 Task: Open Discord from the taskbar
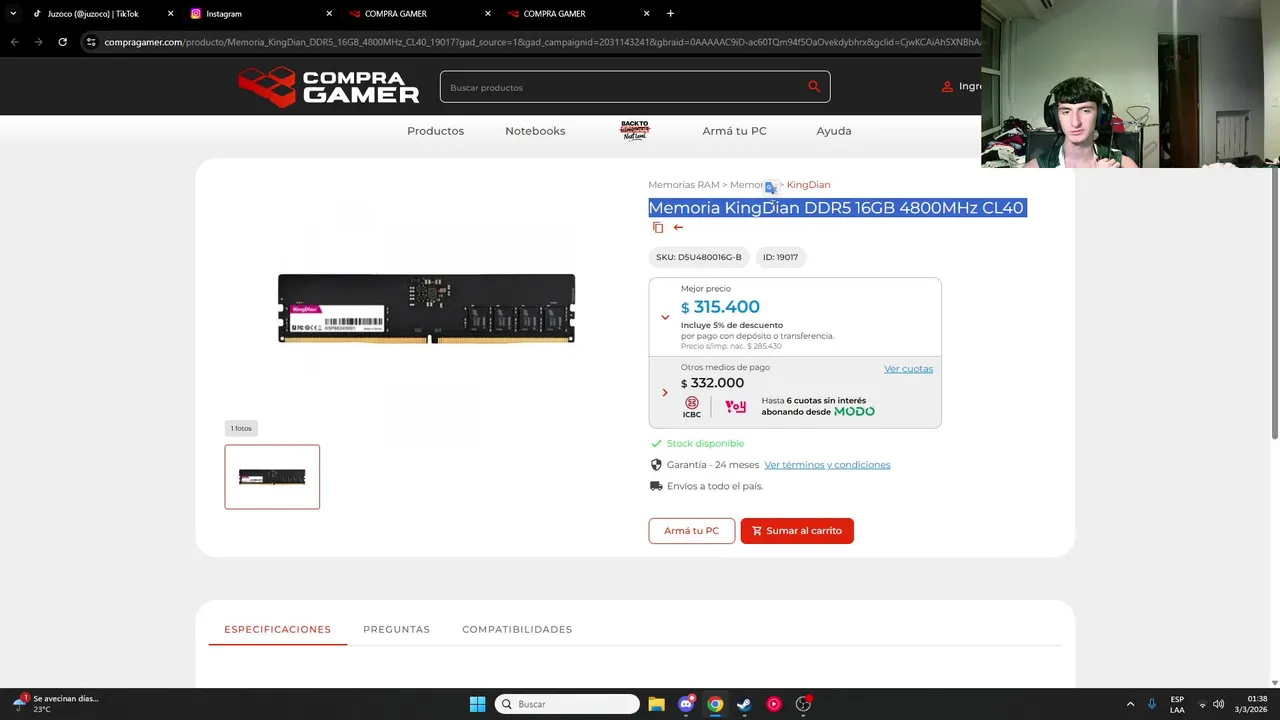[x=686, y=704]
